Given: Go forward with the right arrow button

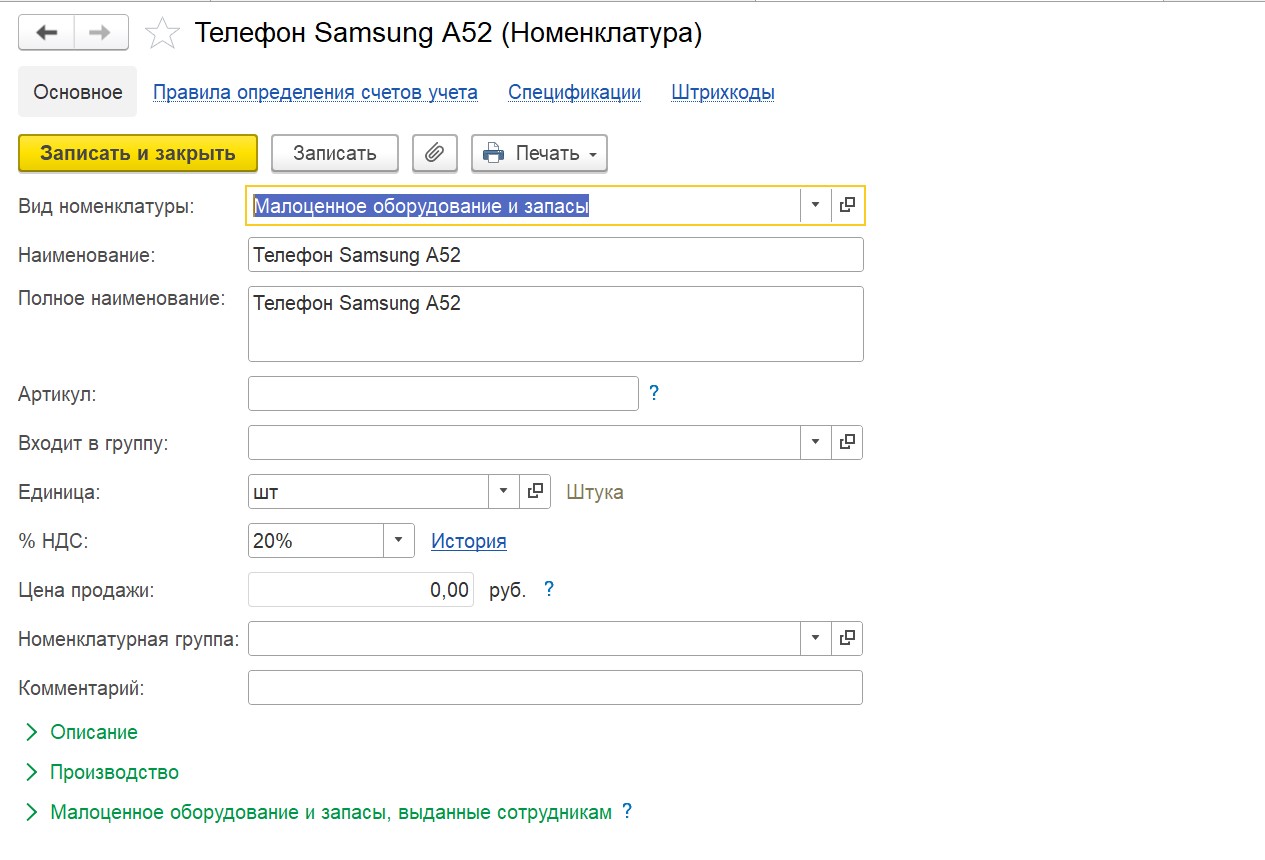Looking at the screenshot, I should [x=100, y=32].
